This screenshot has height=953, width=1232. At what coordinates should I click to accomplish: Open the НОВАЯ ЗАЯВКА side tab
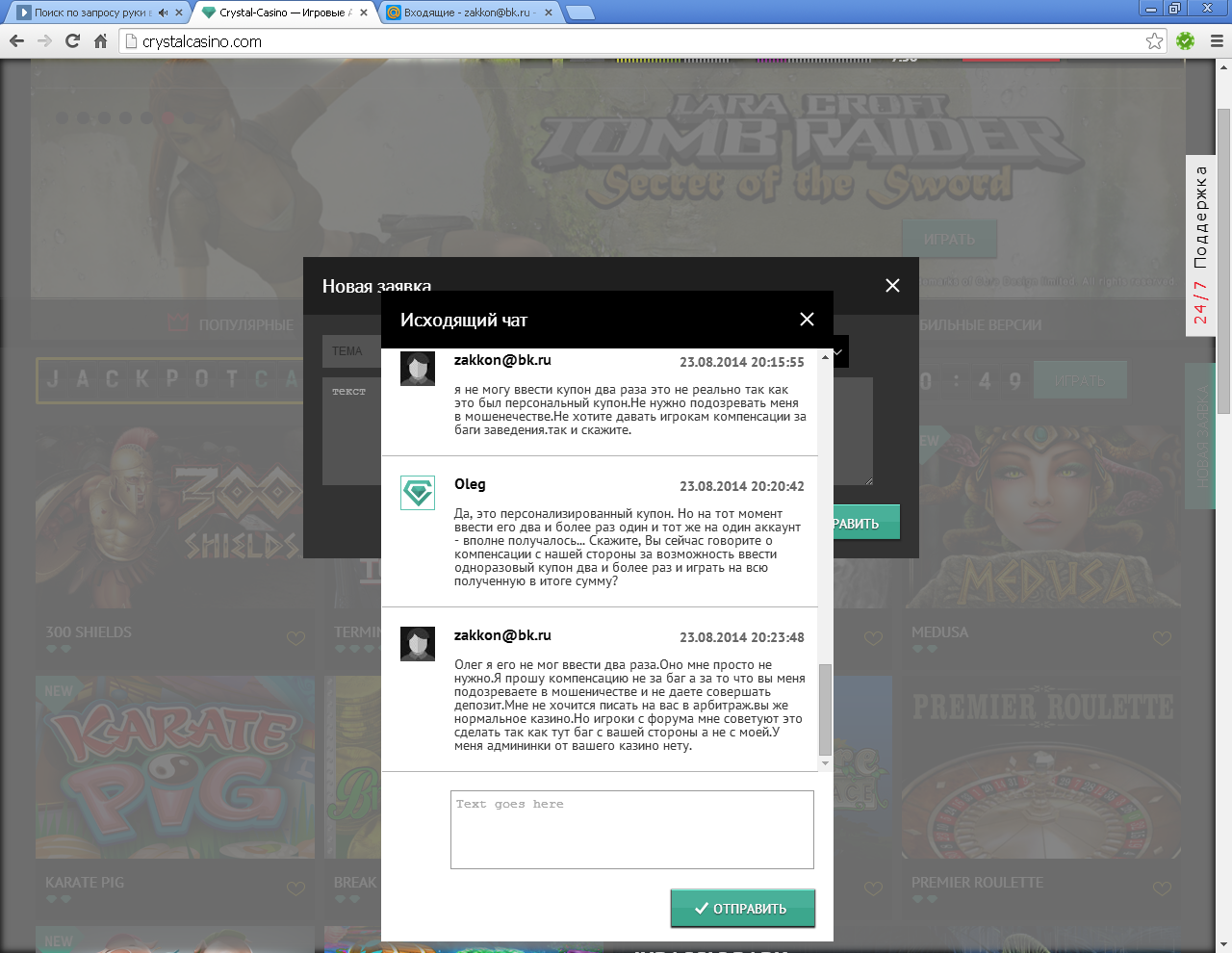(x=1200, y=438)
